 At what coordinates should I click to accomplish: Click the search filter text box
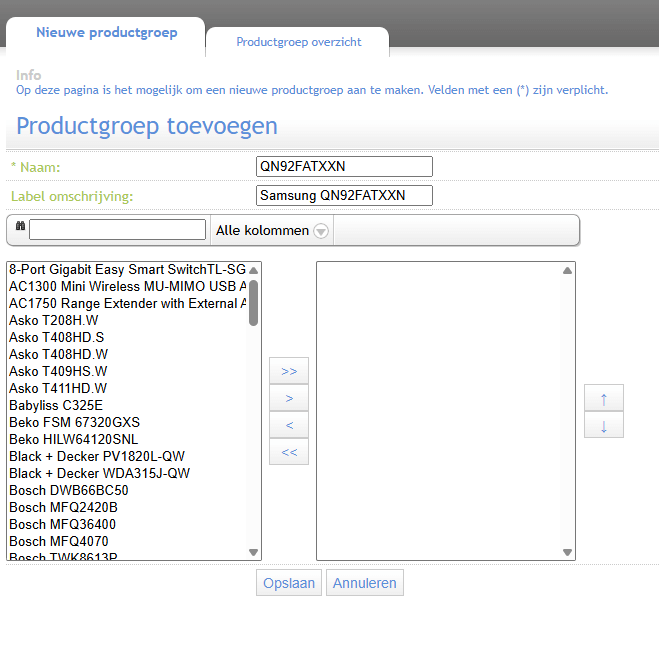(117, 230)
